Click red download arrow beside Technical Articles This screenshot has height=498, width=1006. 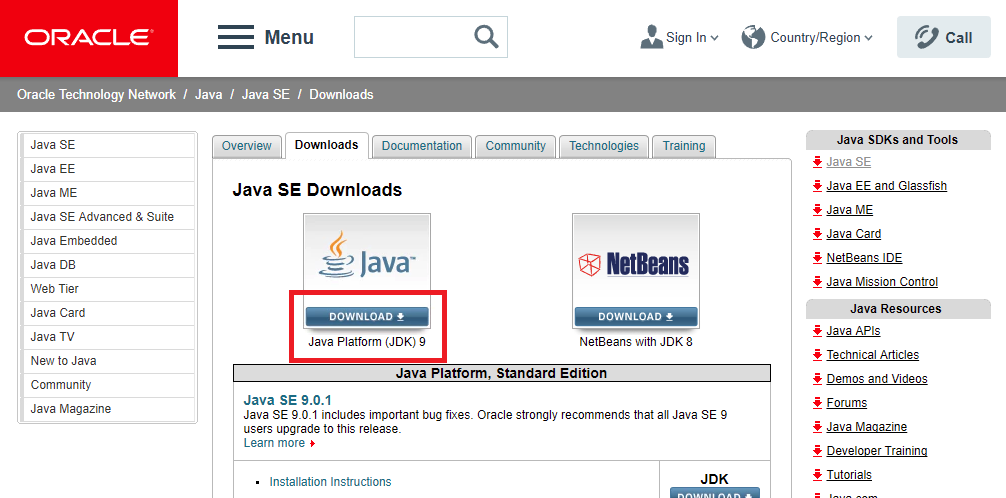(817, 355)
